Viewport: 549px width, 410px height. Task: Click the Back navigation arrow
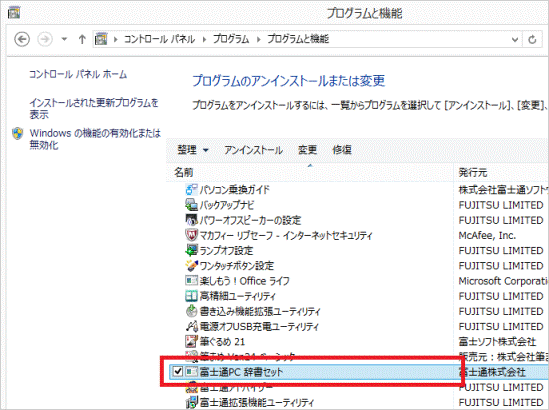click(x=22, y=39)
